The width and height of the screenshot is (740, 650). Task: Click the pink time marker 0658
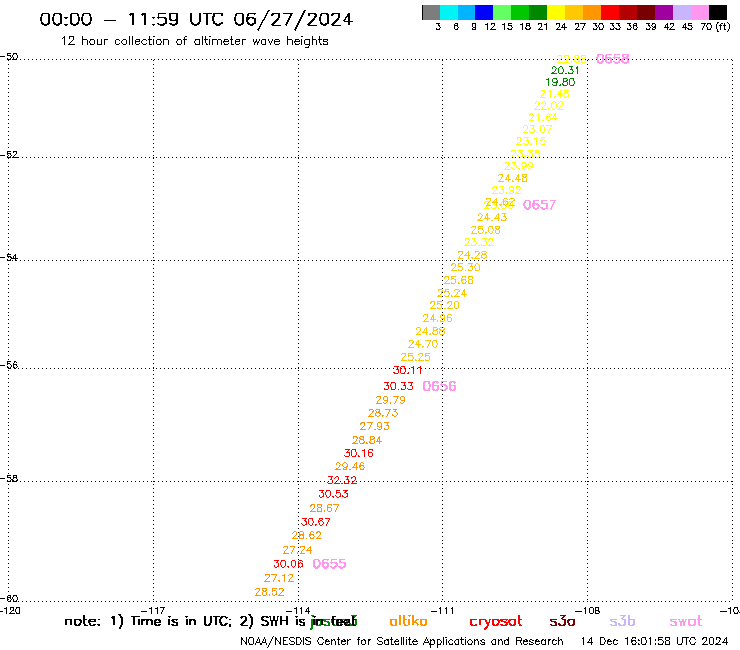[x=613, y=59]
